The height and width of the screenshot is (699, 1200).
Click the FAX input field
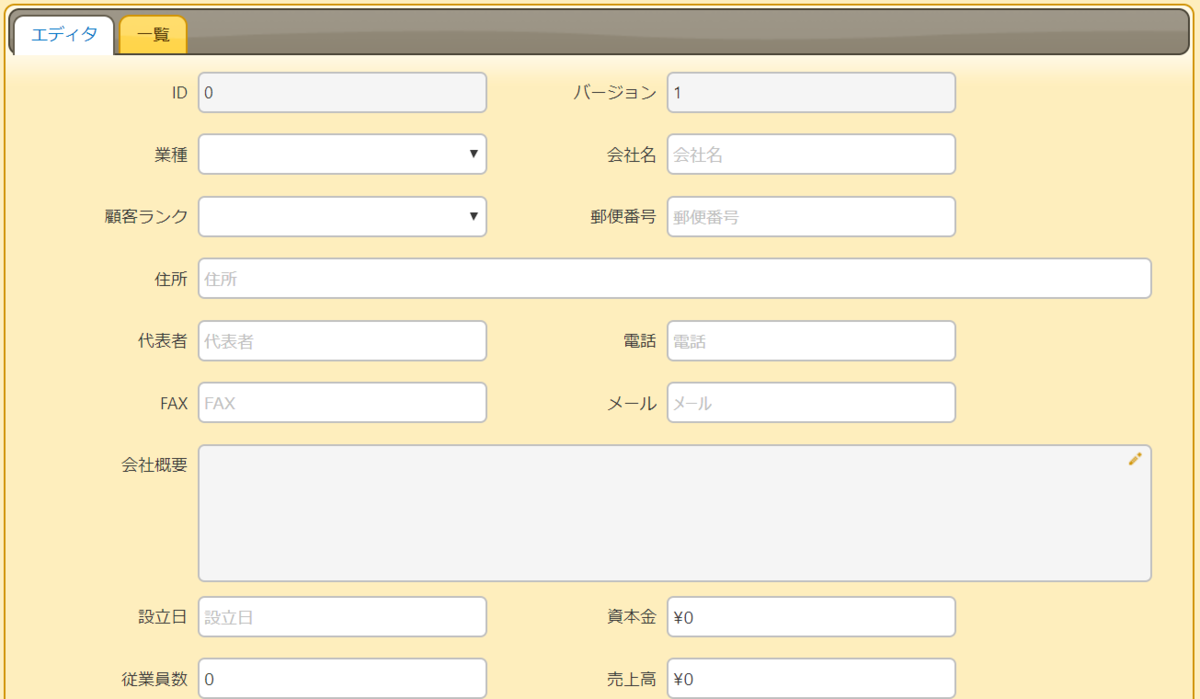point(343,402)
